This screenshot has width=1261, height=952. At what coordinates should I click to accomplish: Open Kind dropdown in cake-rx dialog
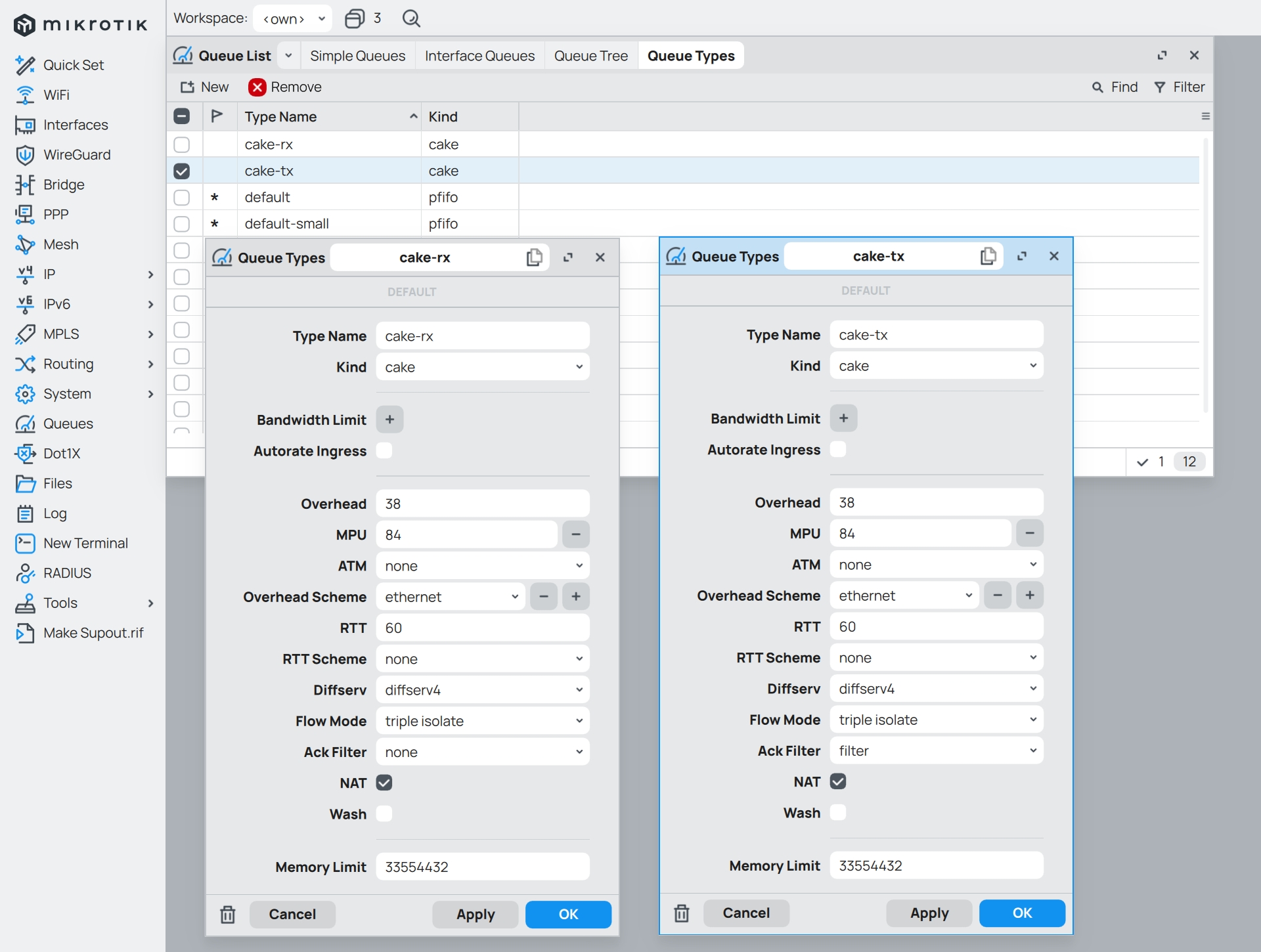coord(483,367)
